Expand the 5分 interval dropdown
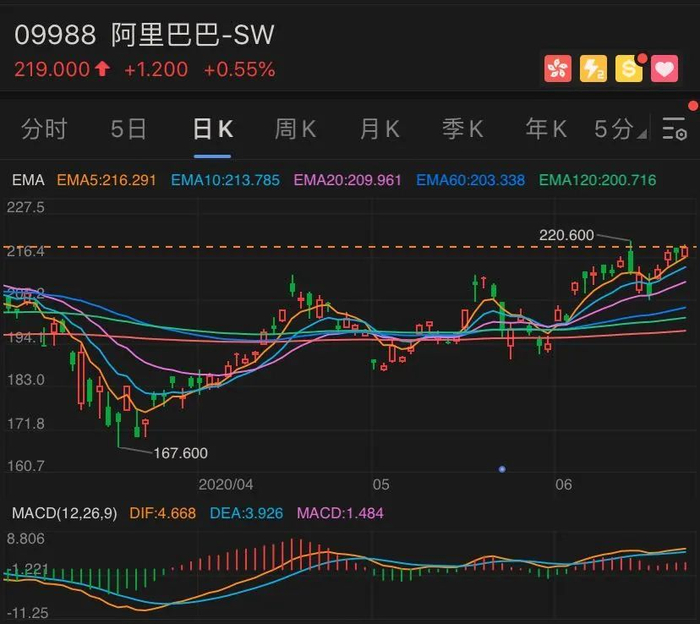The image size is (700, 624). click(621, 129)
